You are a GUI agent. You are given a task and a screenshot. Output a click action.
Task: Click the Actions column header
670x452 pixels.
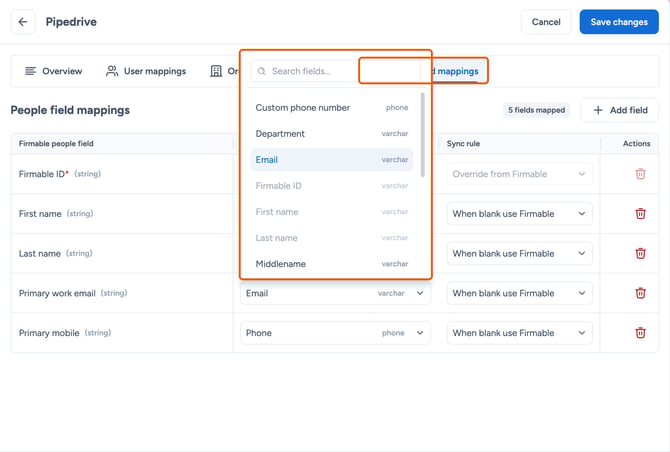pos(636,144)
